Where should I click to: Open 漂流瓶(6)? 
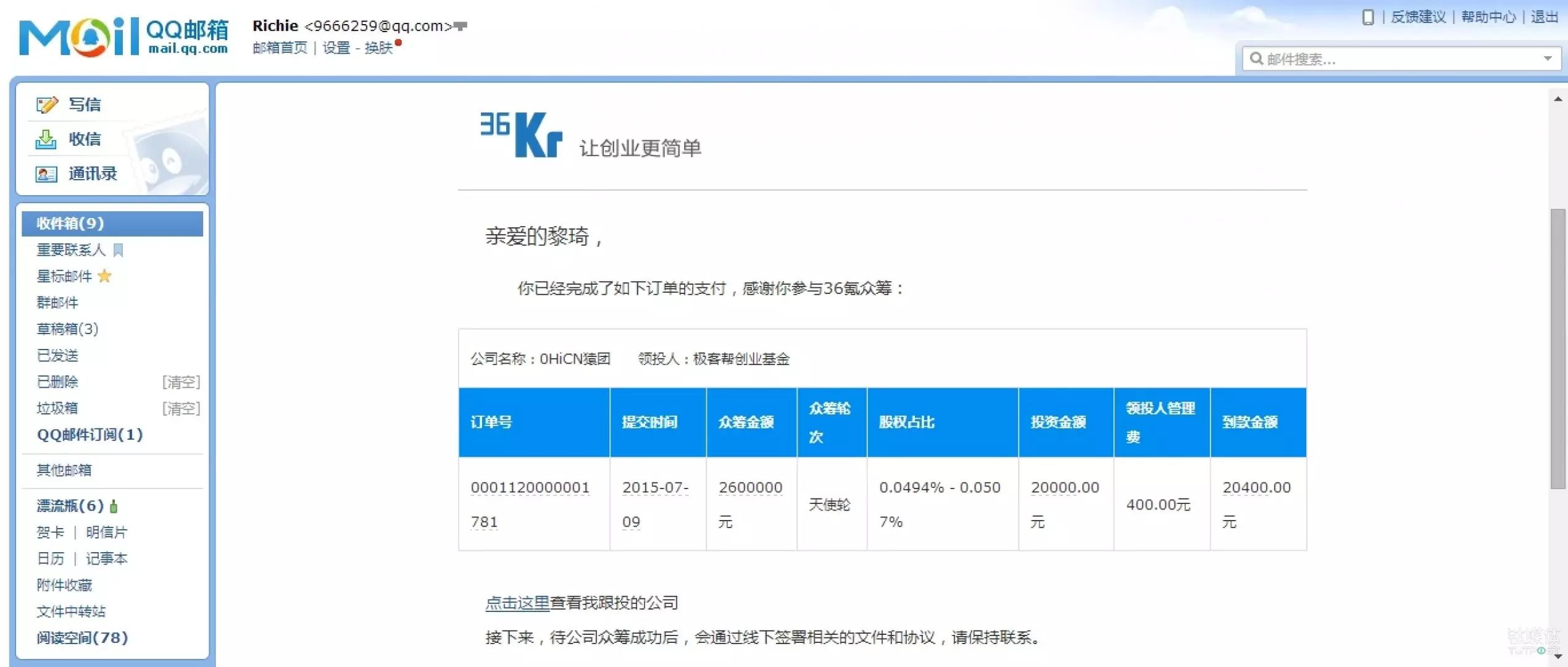(70, 506)
